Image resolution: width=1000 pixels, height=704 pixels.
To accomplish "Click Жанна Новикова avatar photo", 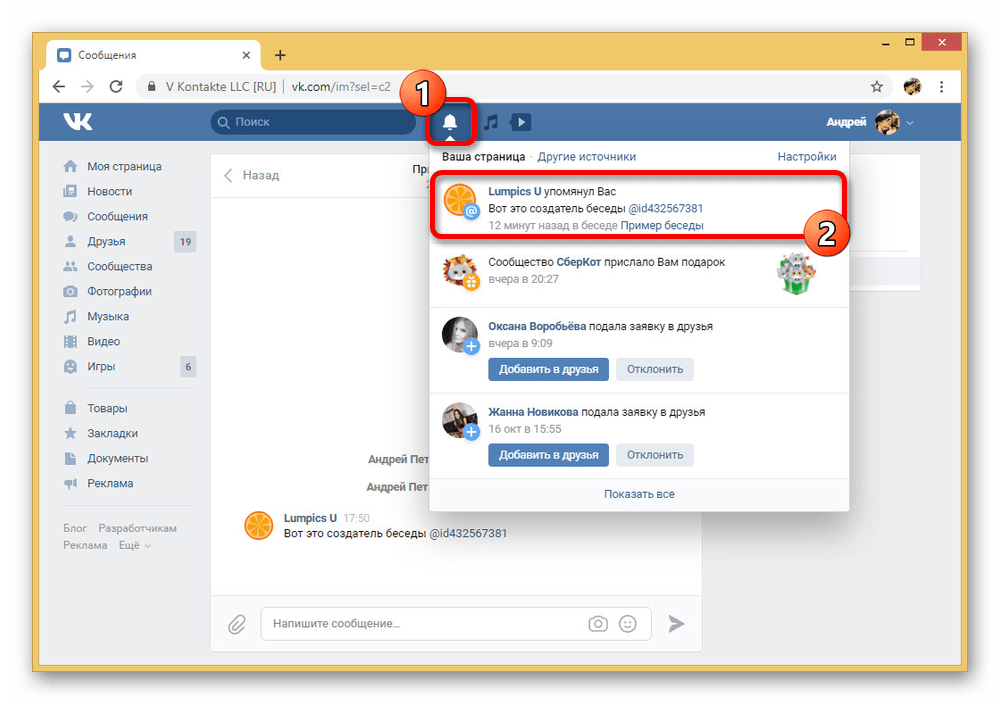I will coord(460,420).
